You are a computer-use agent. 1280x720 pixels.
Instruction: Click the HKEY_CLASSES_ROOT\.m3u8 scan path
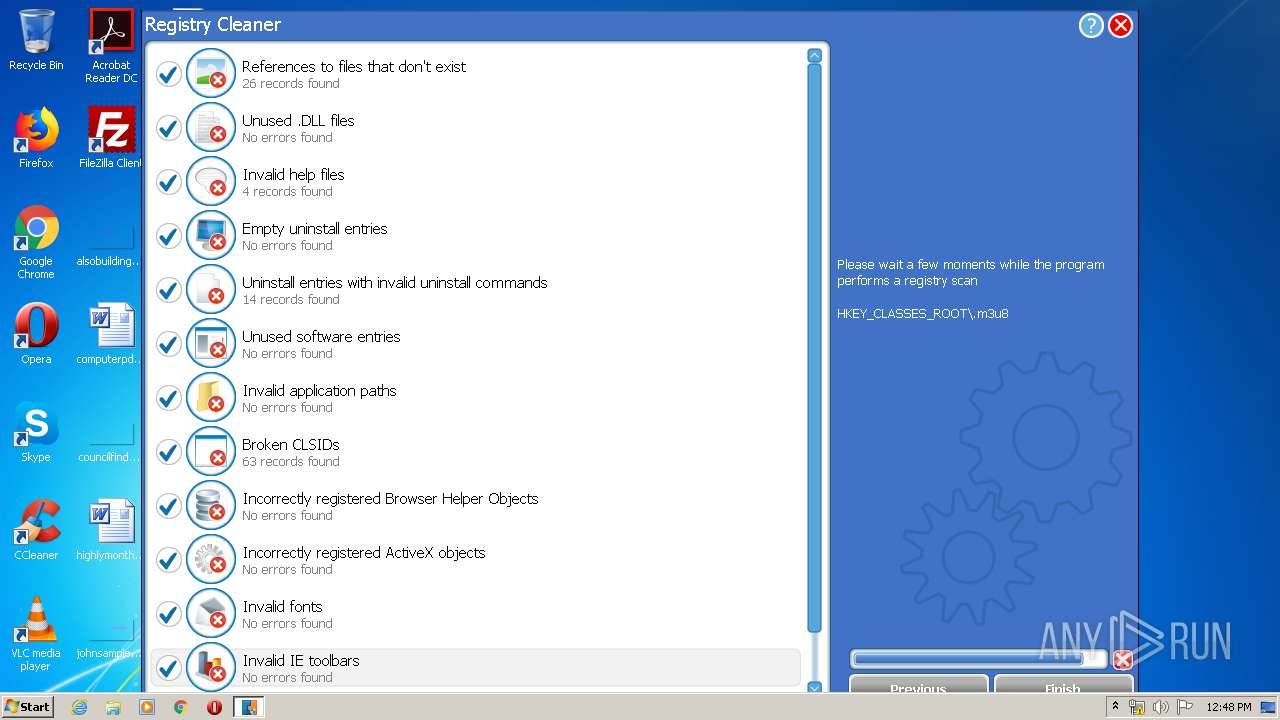click(x=923, y=314)
